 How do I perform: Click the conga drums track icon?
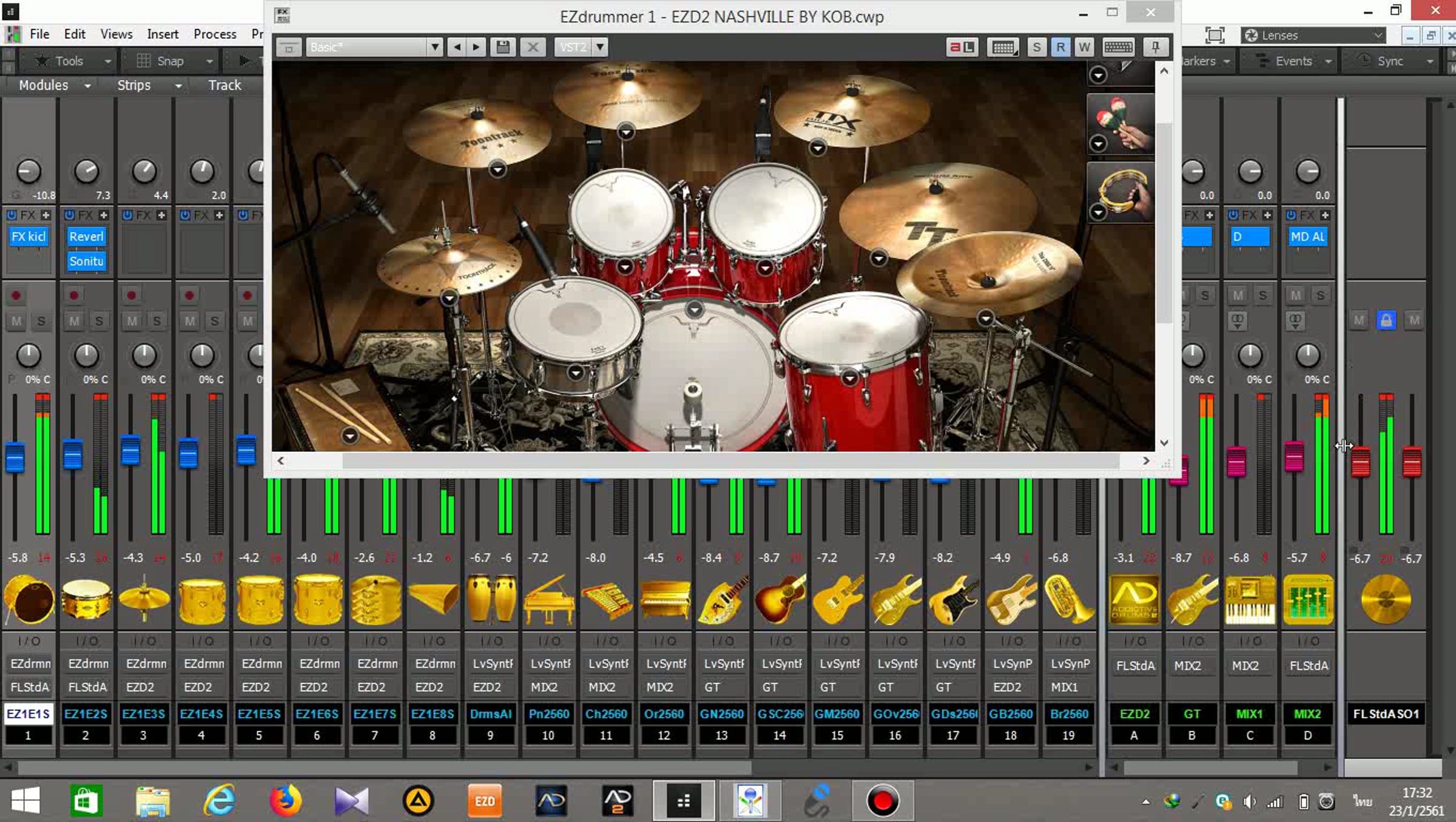pyautogui.click(x=491, y=600)
